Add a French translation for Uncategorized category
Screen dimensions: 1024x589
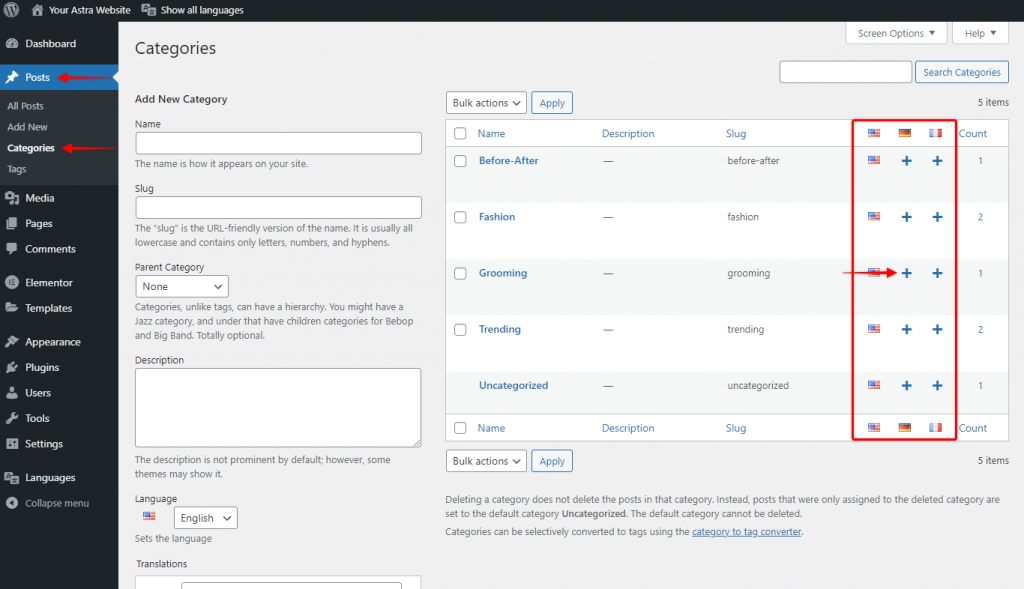coord(937,385)
